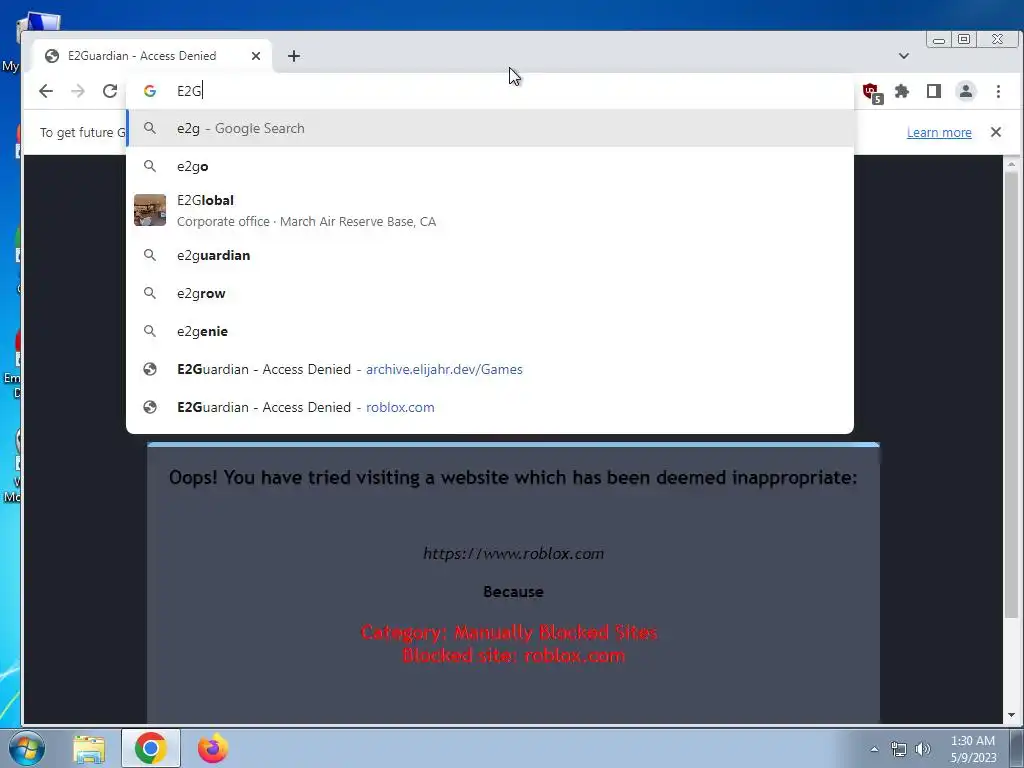The image size is (1024, 768).
Task: Click the Chrome taskbar icon
Action: 151,748
